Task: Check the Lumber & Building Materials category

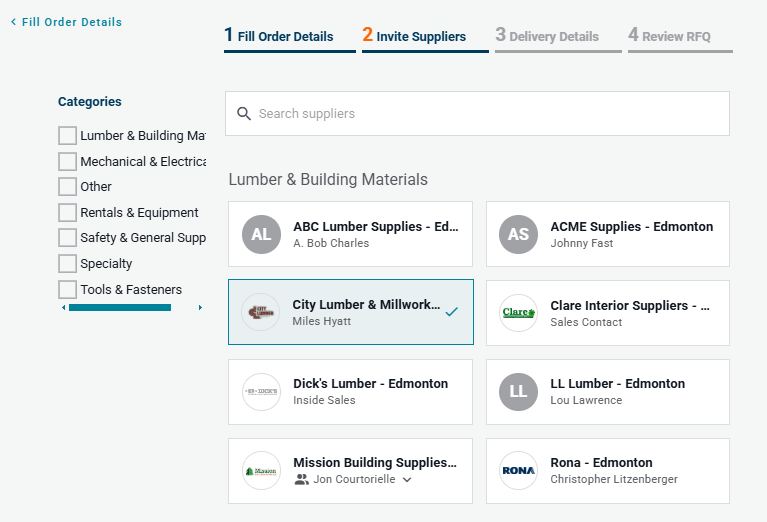Action: click(x=68, y=136)
